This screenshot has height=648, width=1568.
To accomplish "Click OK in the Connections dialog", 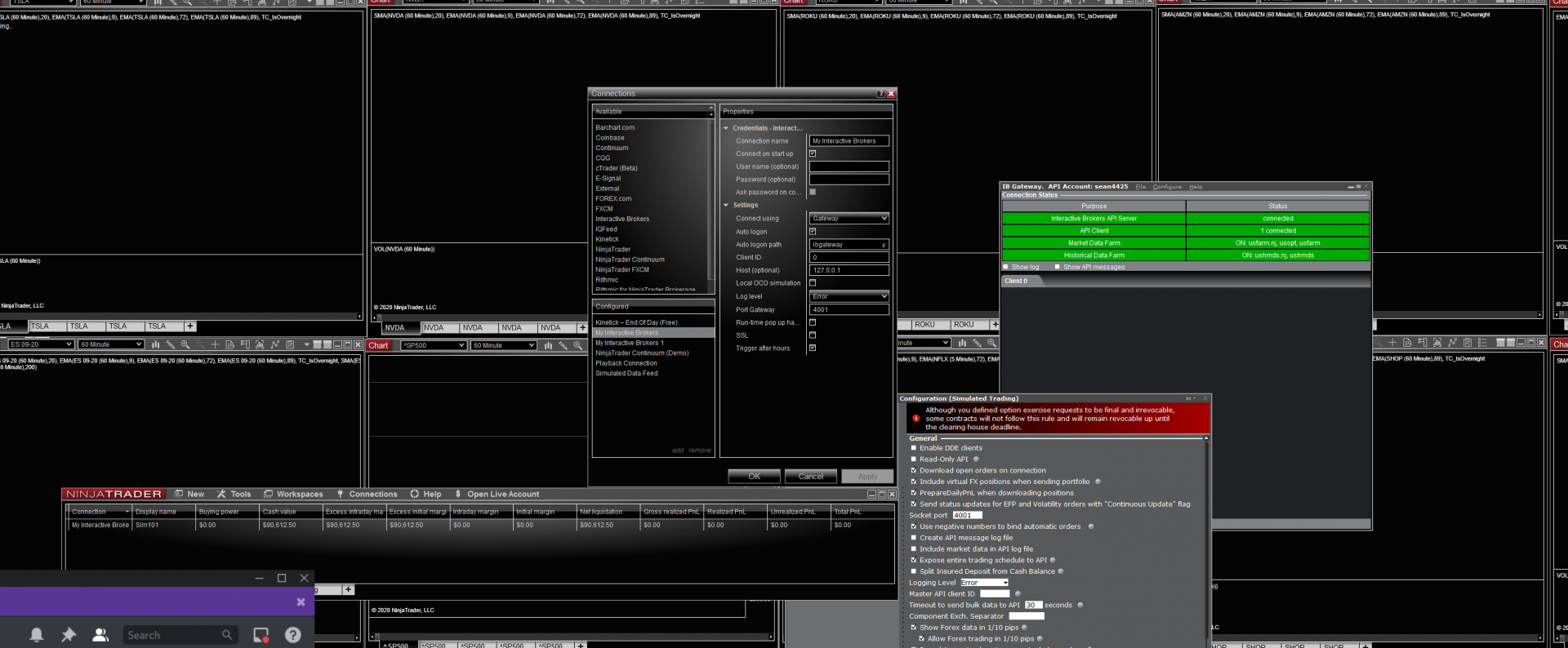I will tap(755, 477).
